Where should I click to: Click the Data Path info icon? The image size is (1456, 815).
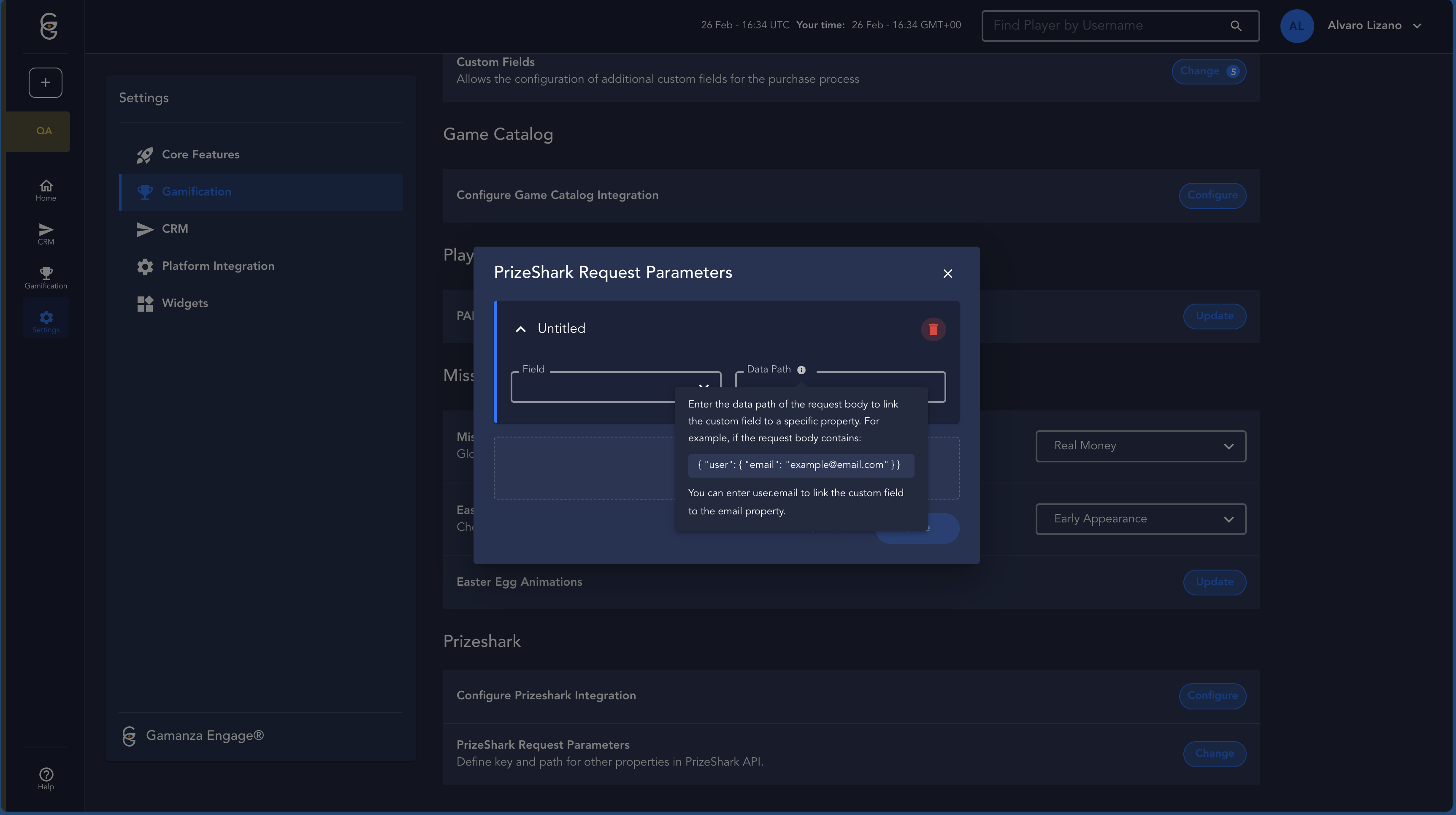(x=801, y=370)
